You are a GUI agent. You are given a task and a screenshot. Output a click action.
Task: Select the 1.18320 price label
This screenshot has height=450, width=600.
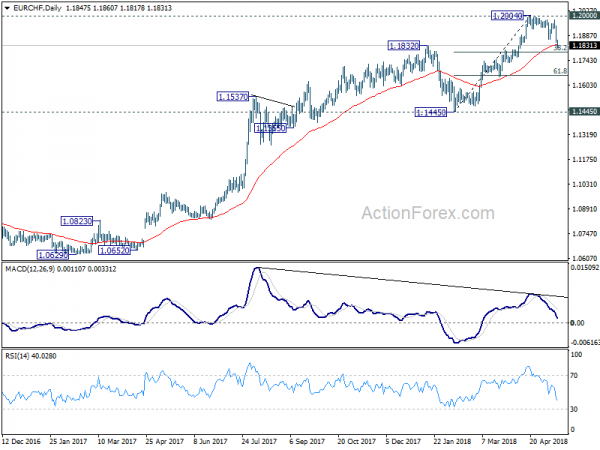[404, 46]
